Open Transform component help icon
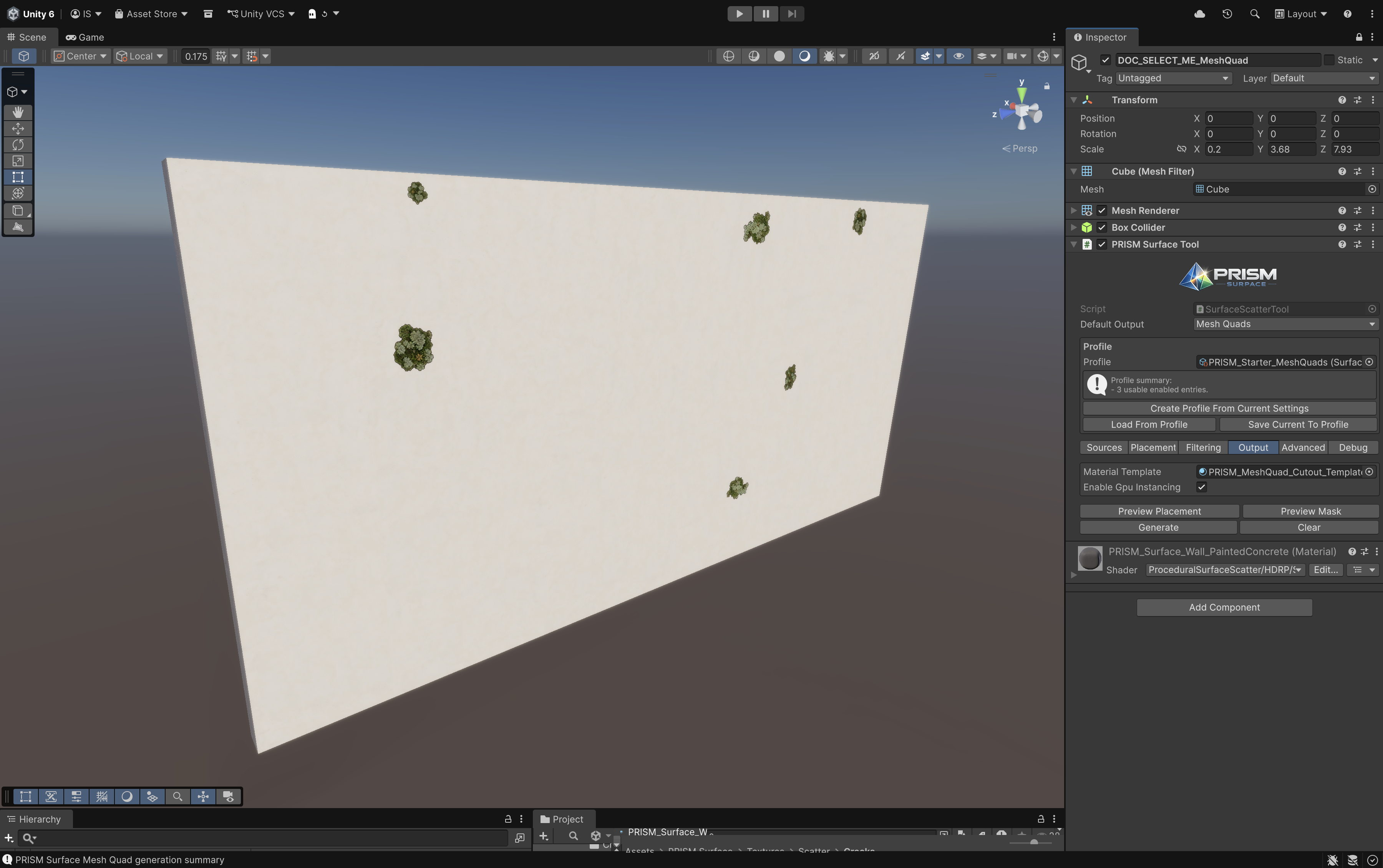Screen dimensions: 1383x868 1342,100
